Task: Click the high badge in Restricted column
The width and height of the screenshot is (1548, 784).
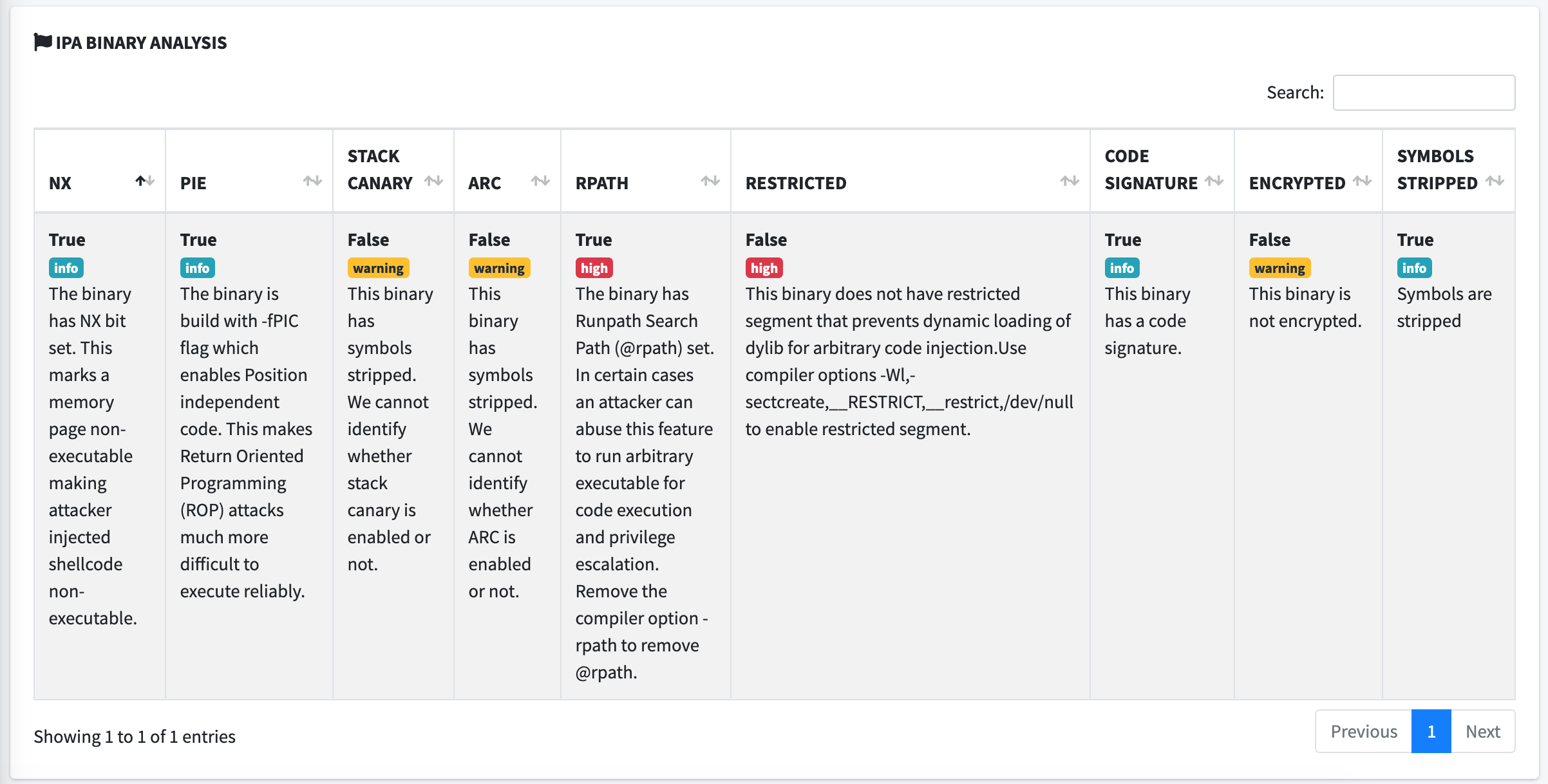Action: [x=764, y=268]
